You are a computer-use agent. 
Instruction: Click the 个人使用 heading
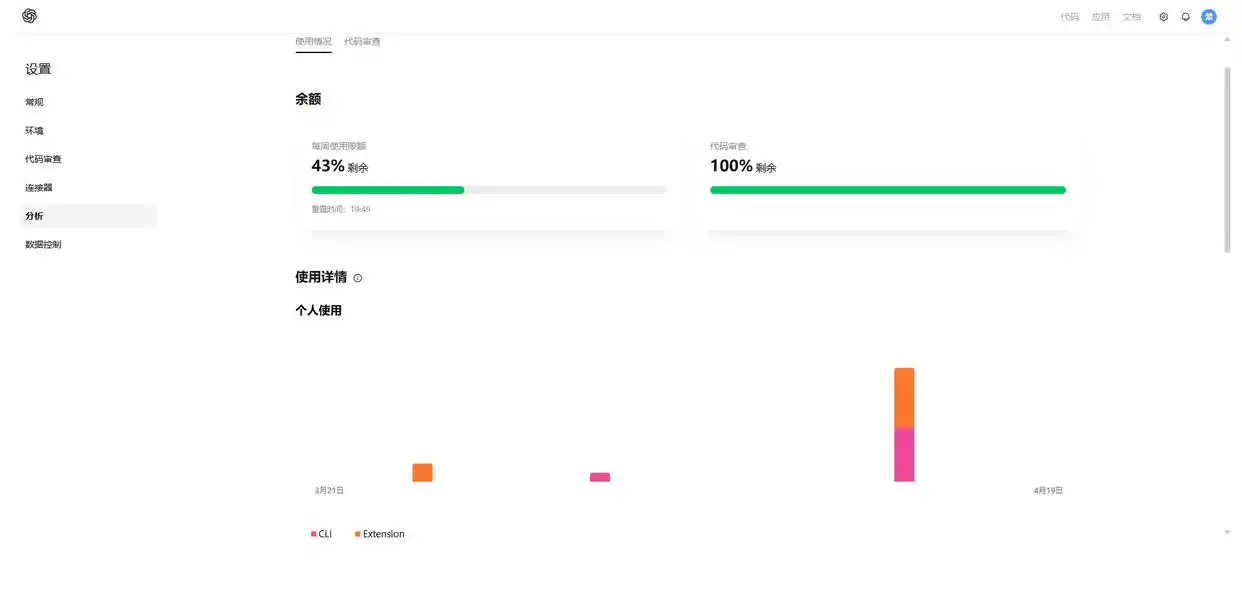(x=318, y=311)
